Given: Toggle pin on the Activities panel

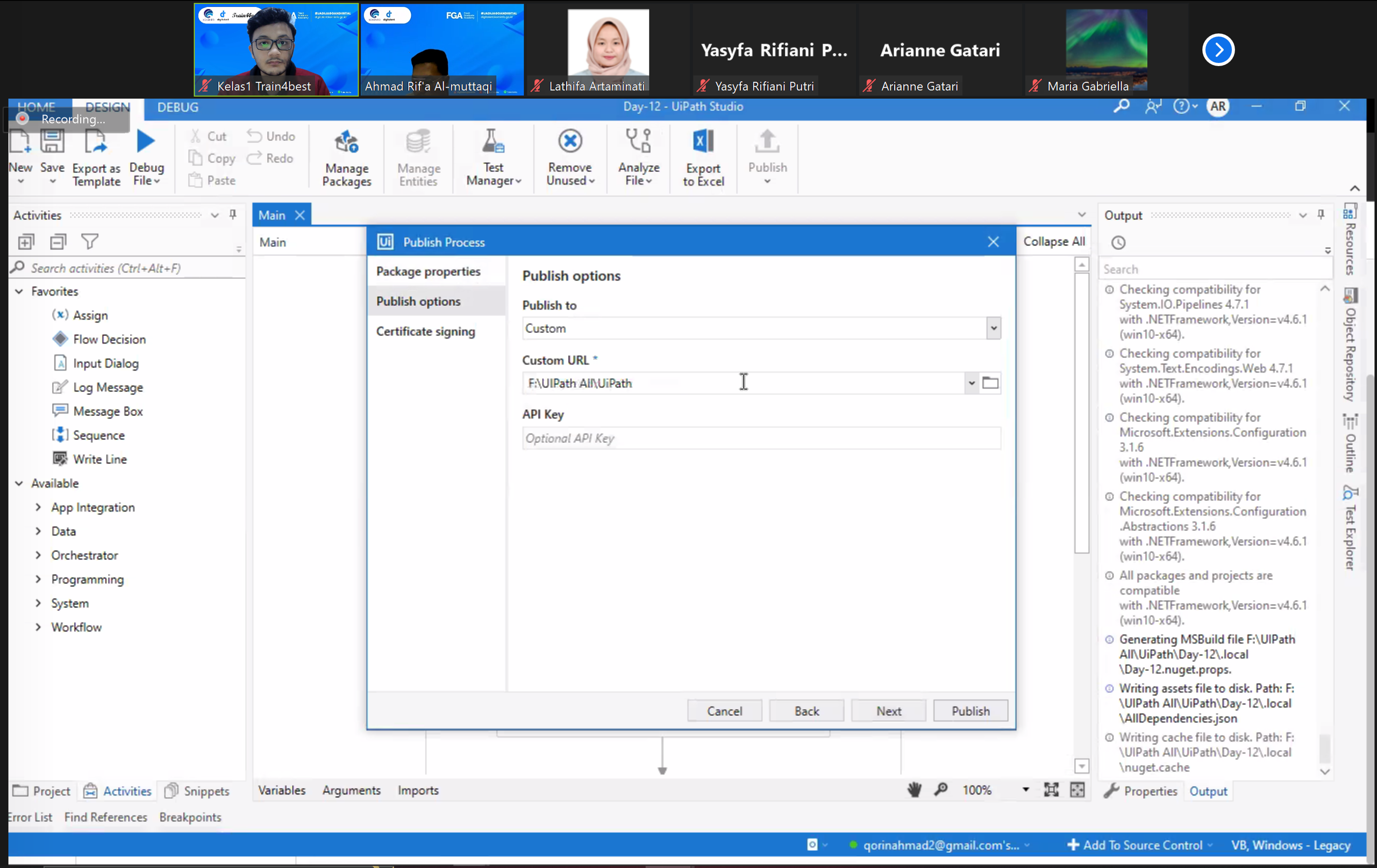Looking at the screenshot, I should 233,215.
